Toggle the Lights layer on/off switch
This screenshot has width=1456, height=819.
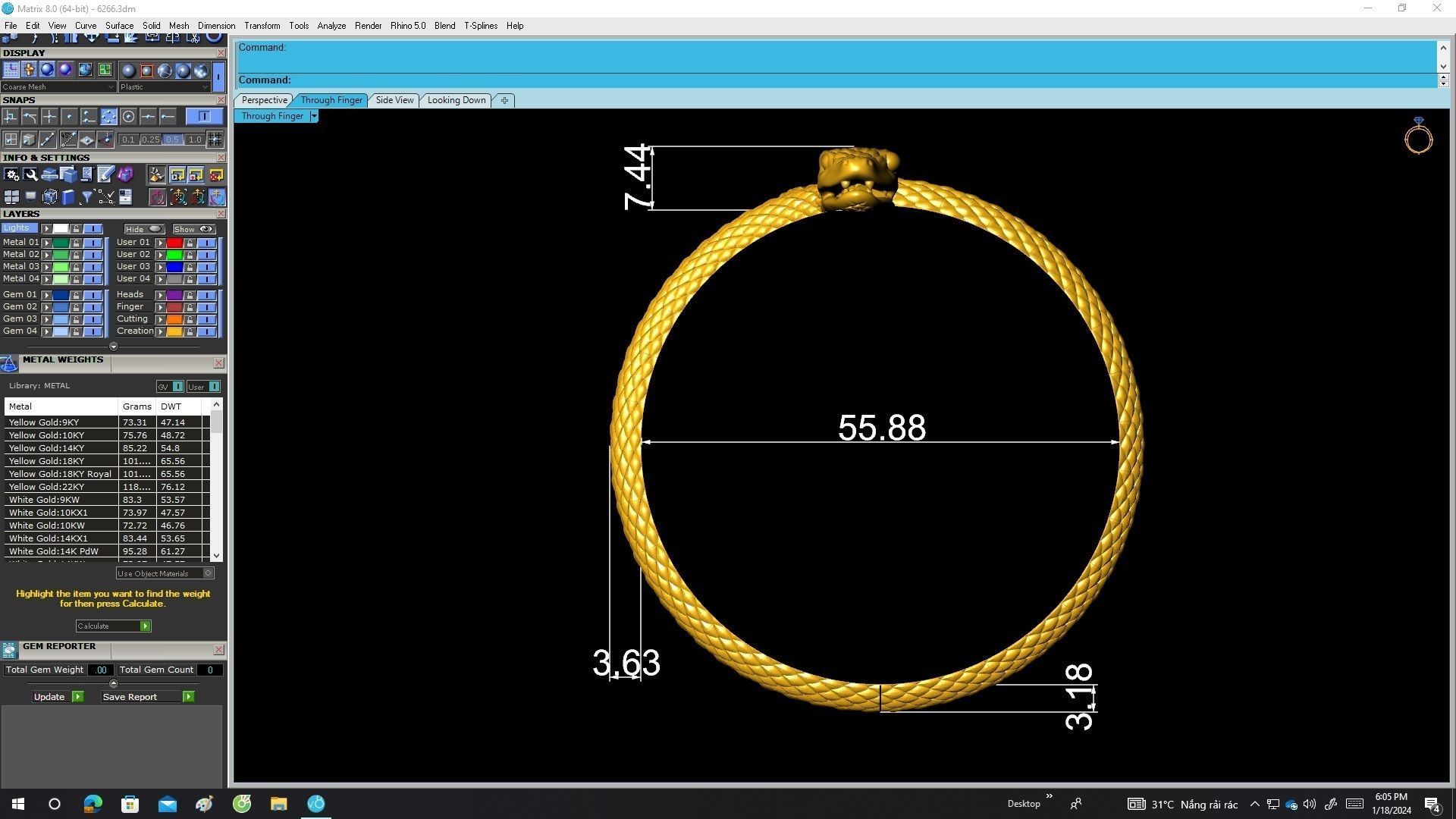[x=93, y=228]
